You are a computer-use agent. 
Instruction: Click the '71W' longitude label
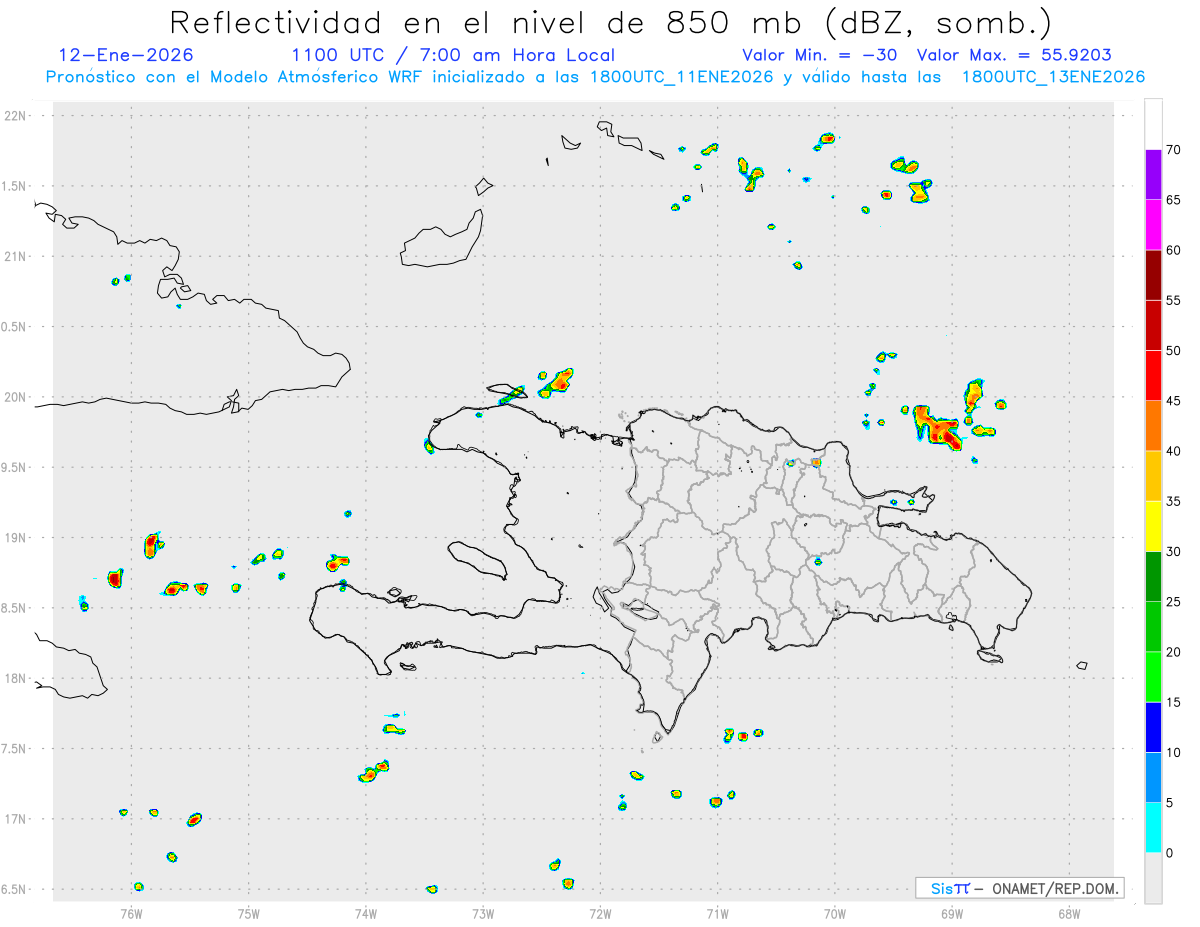717,912
